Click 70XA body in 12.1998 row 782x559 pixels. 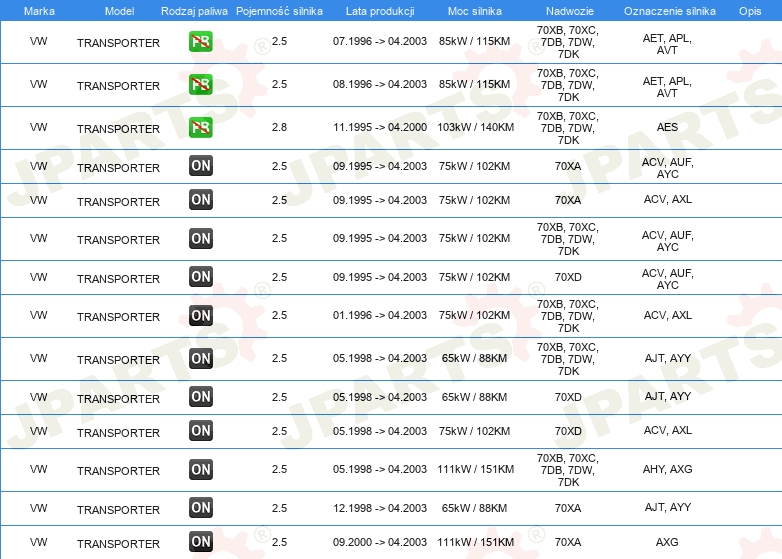(x=568, y=508)
